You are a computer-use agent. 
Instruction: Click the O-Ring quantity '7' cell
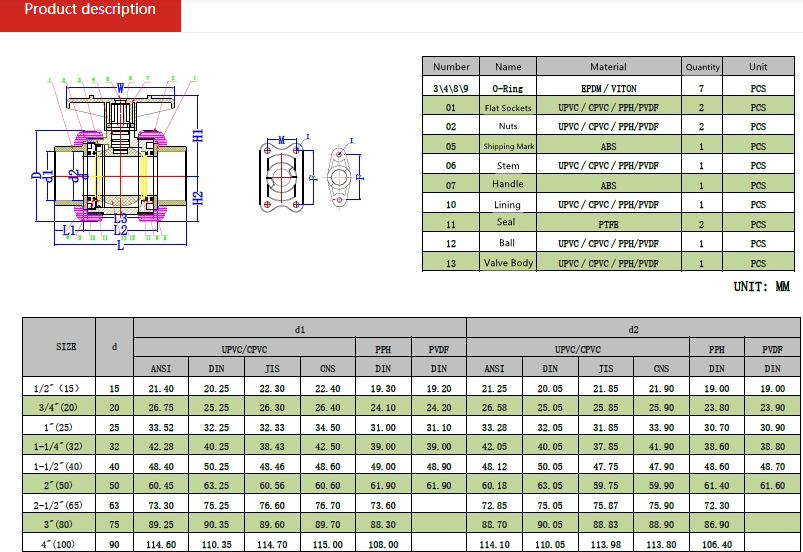point(702,88)
